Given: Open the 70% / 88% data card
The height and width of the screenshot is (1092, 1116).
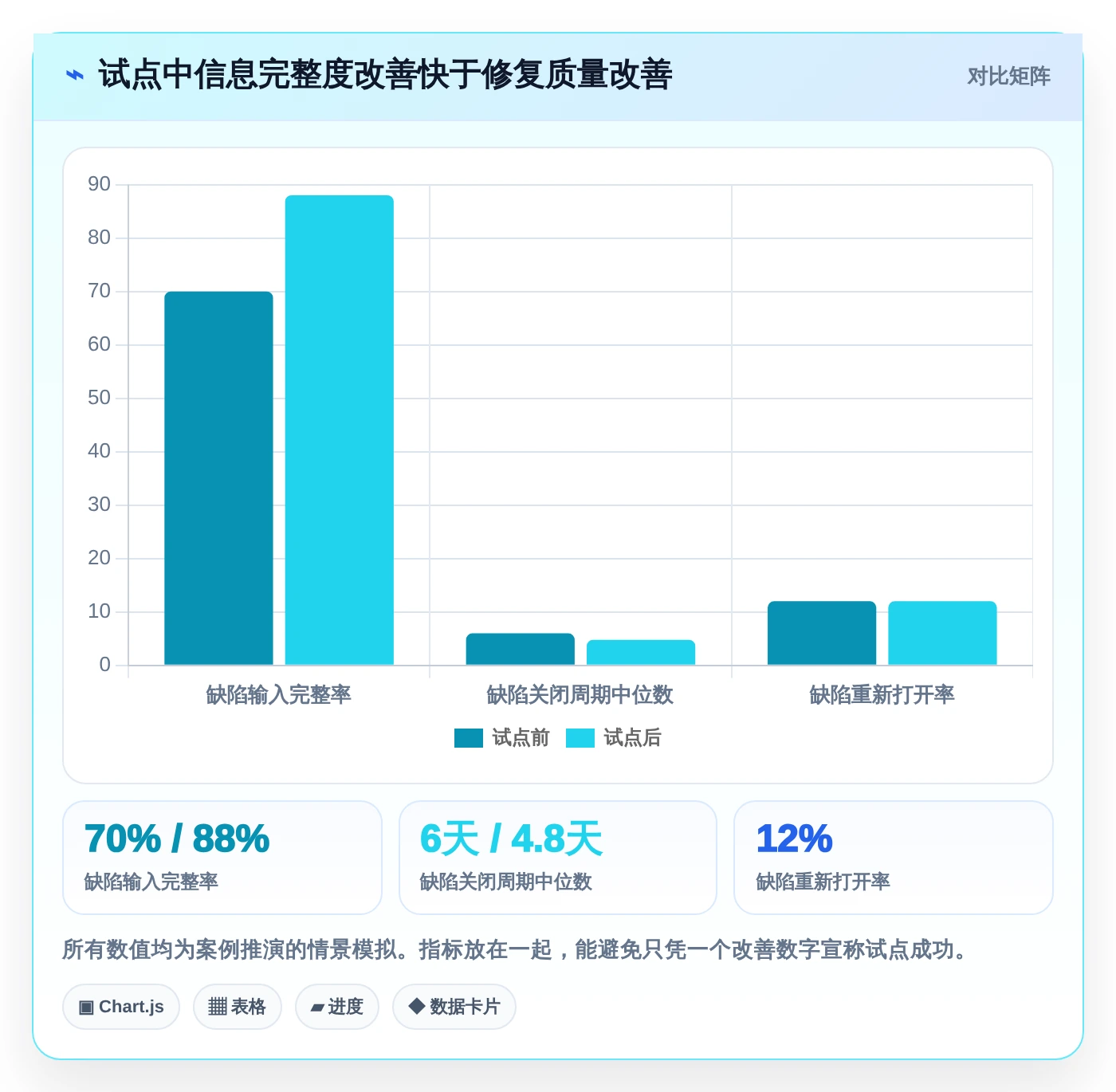Looking at the screenshot, I should 222,858.
